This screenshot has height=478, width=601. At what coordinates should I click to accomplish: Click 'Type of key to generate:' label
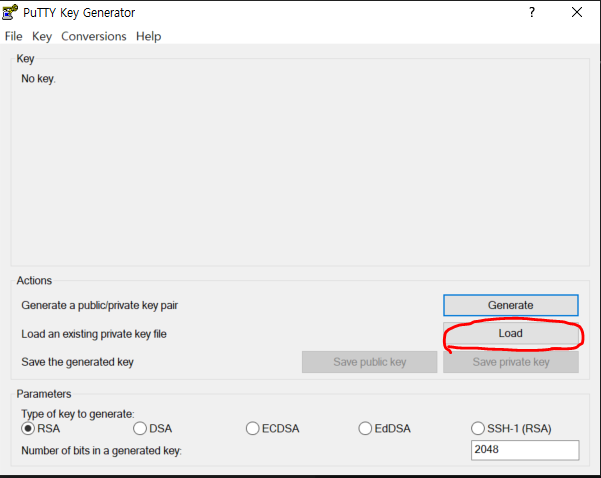click(78, 414)
